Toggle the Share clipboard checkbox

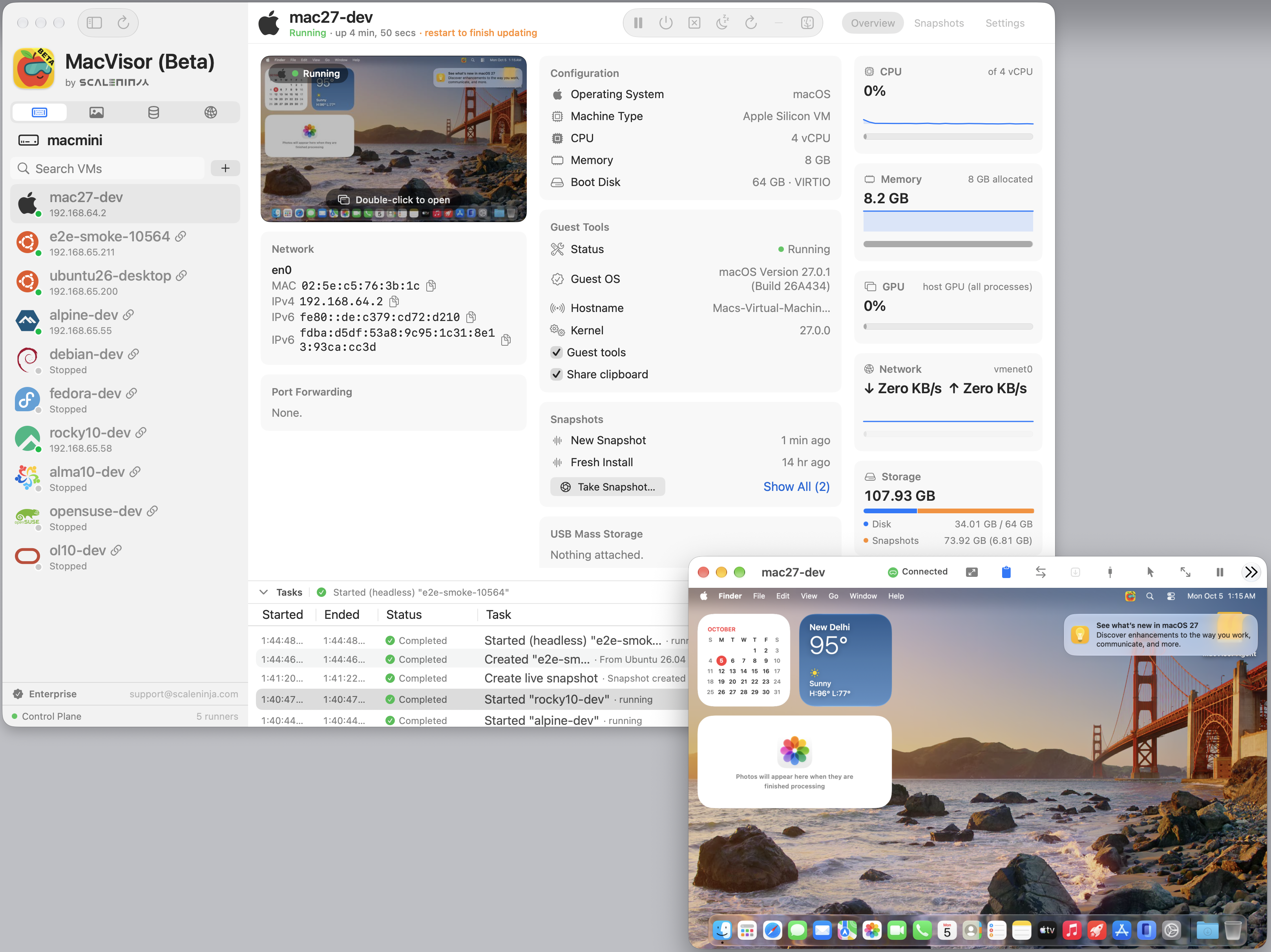point(556,374)
